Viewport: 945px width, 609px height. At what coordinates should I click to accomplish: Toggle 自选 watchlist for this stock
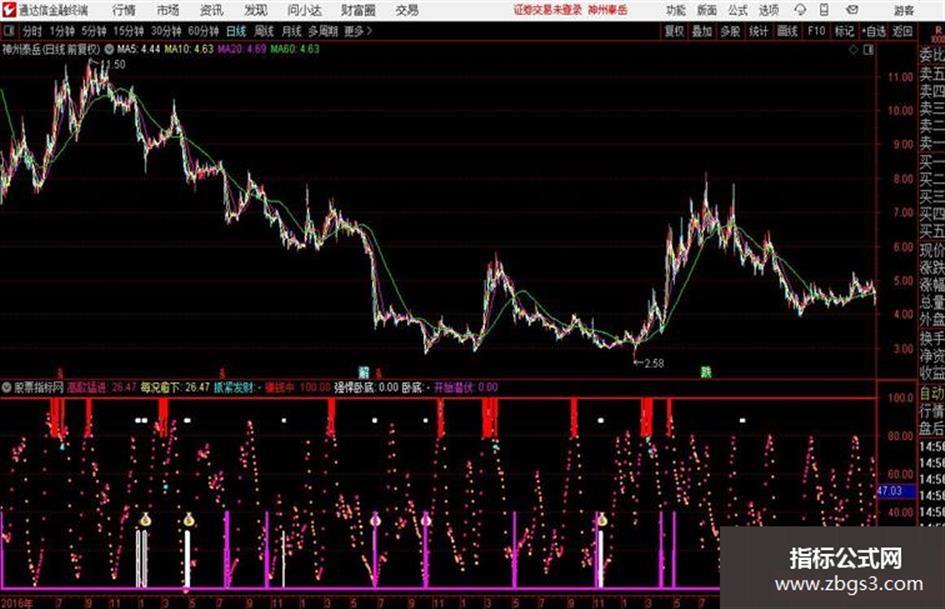tap(874, 31)
